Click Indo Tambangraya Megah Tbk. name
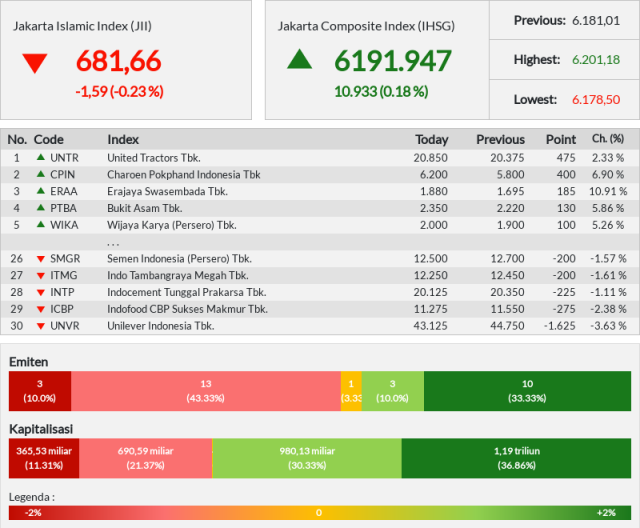Viewport: 640px width, 528px height. click(178, 275)
